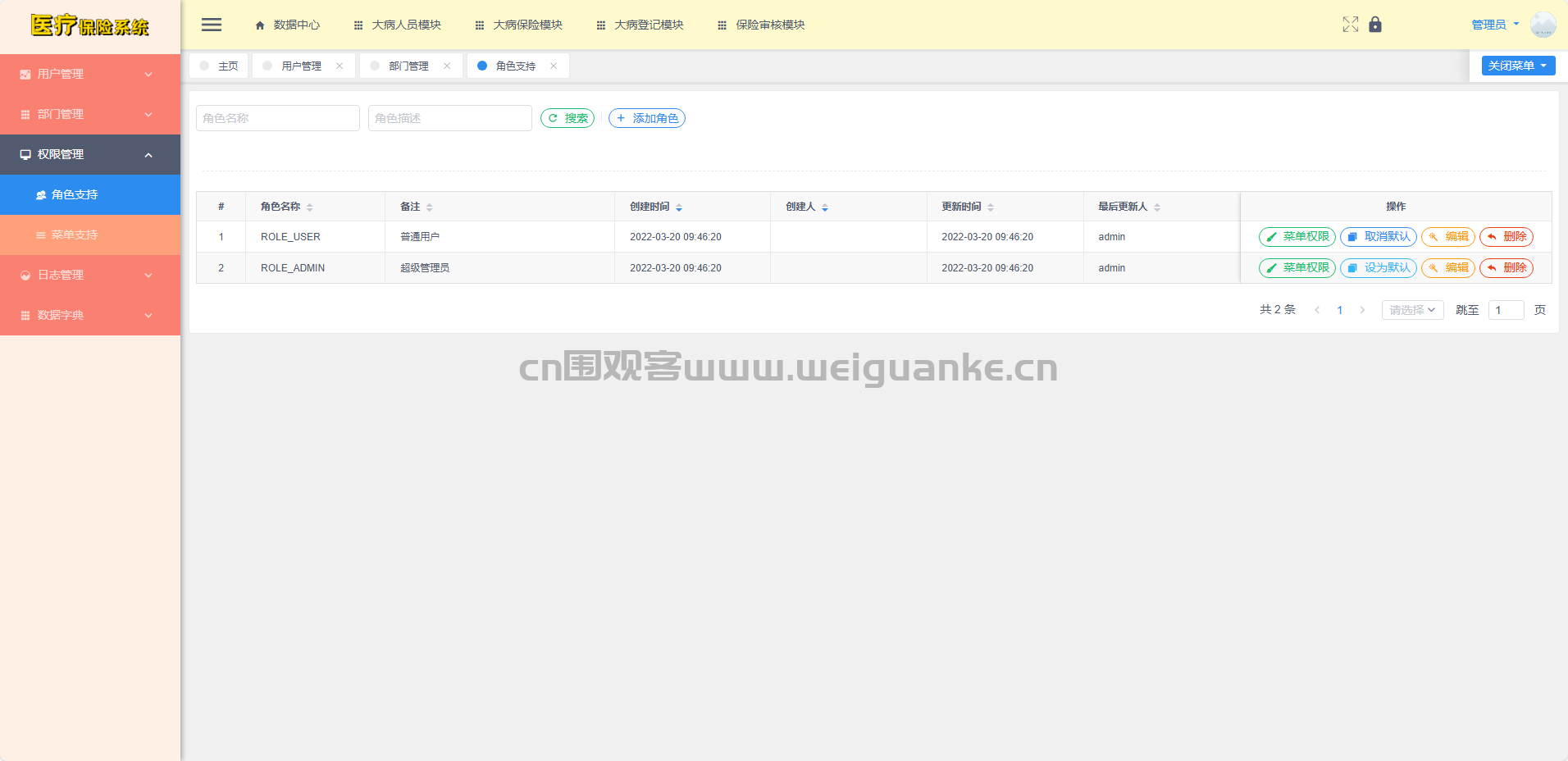
Task: Open 大病登记模块 top menu
Action: 640,25
